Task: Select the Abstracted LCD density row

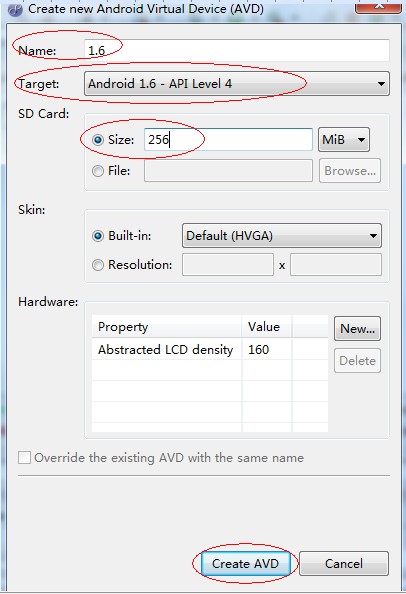Action: point(209,349)
